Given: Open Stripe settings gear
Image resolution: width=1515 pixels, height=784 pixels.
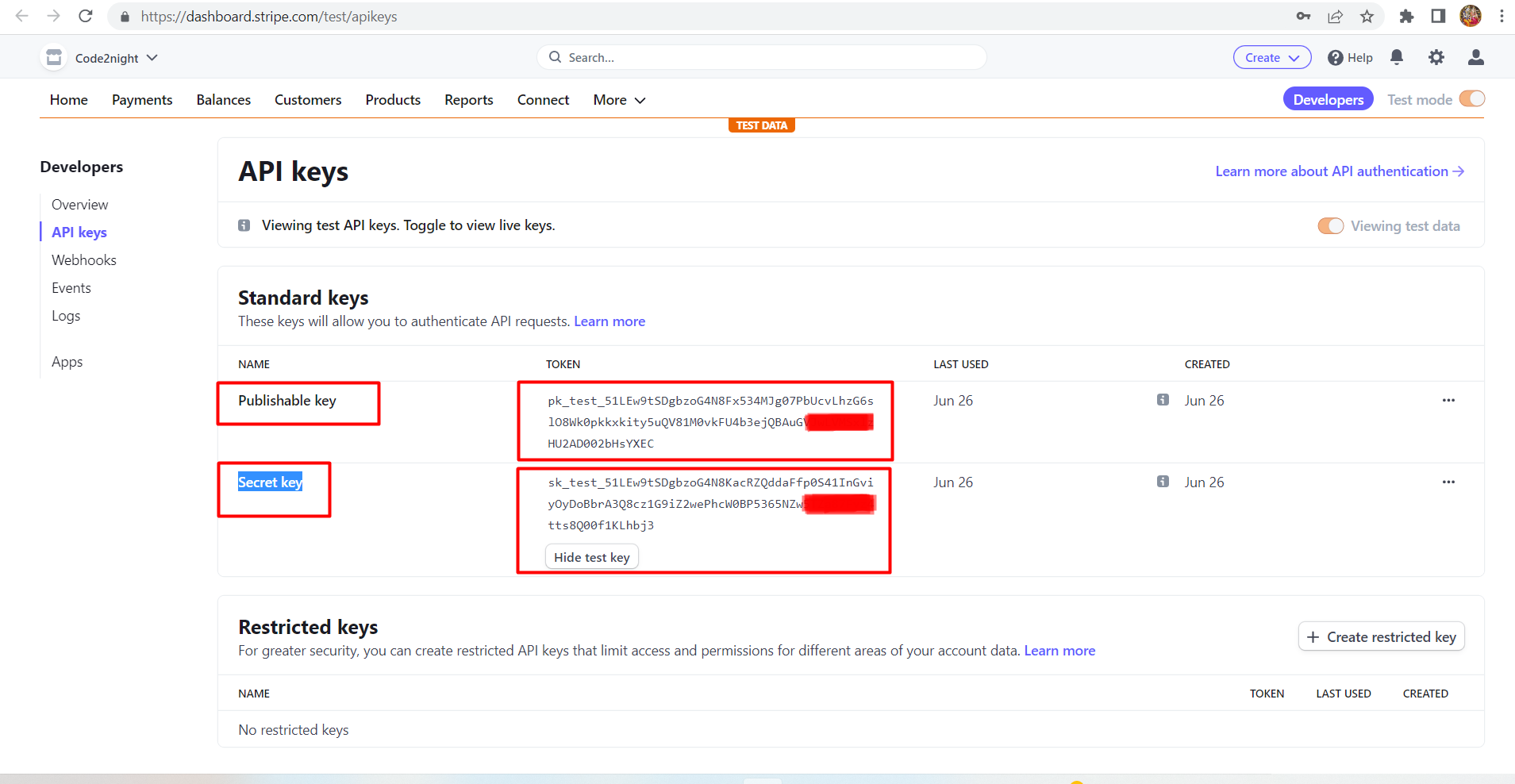Looking at the screenshot, I should (1436, 57).
